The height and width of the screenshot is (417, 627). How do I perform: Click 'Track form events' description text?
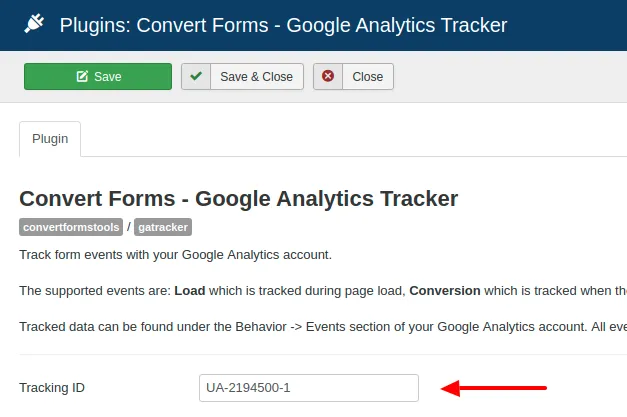click(175, 255)
